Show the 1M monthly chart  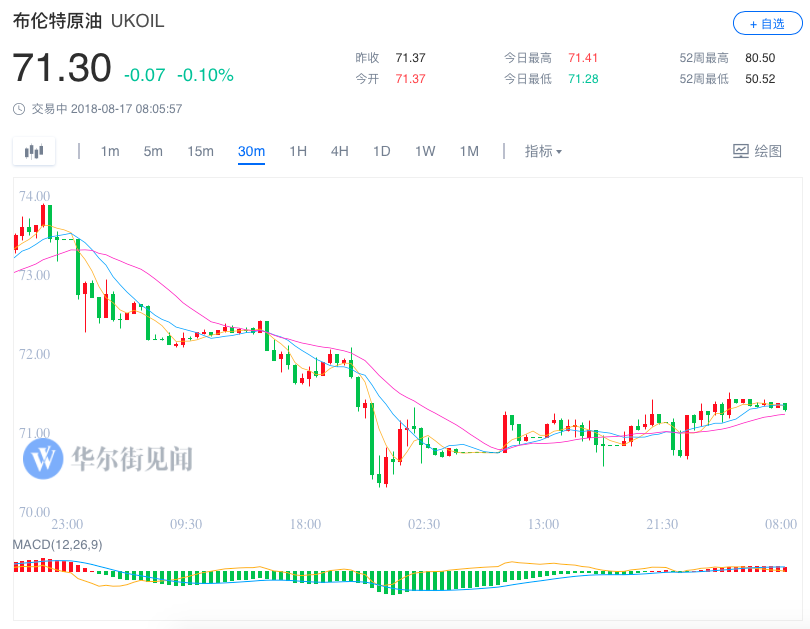tap(469, 151)
